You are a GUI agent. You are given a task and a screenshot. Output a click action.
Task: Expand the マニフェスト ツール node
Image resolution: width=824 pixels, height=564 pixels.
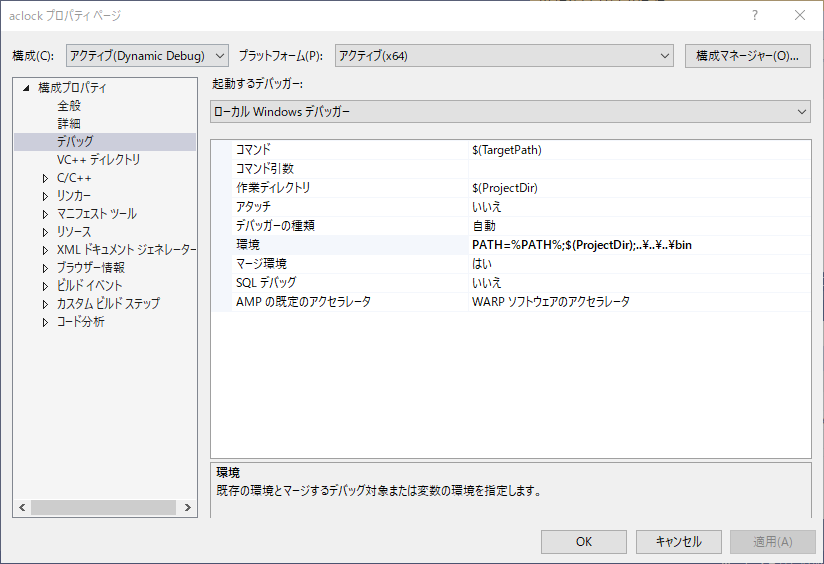pos(45,214)
